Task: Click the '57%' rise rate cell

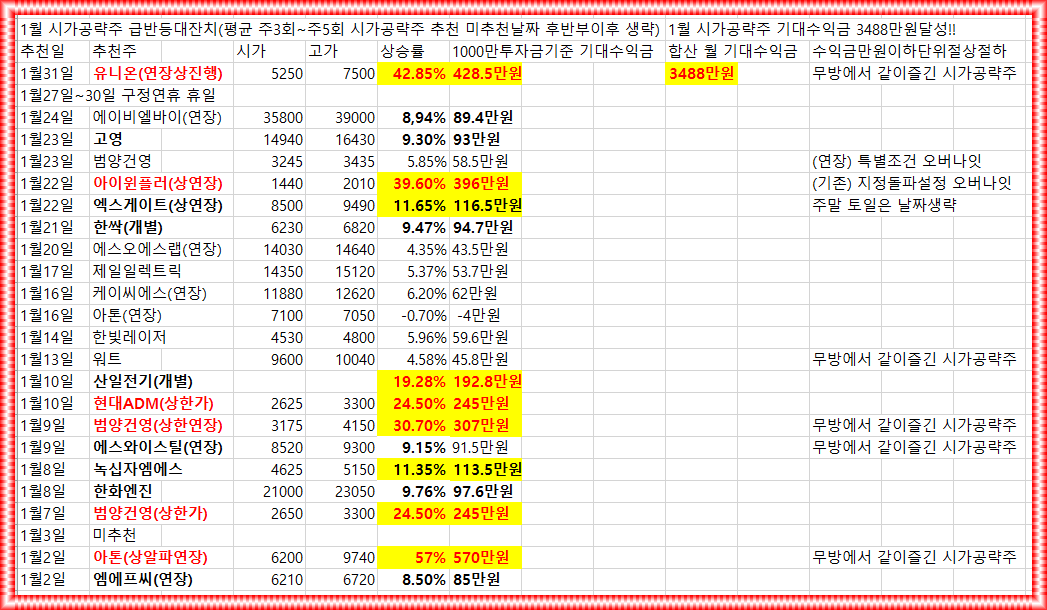Action: coord(413,558)
